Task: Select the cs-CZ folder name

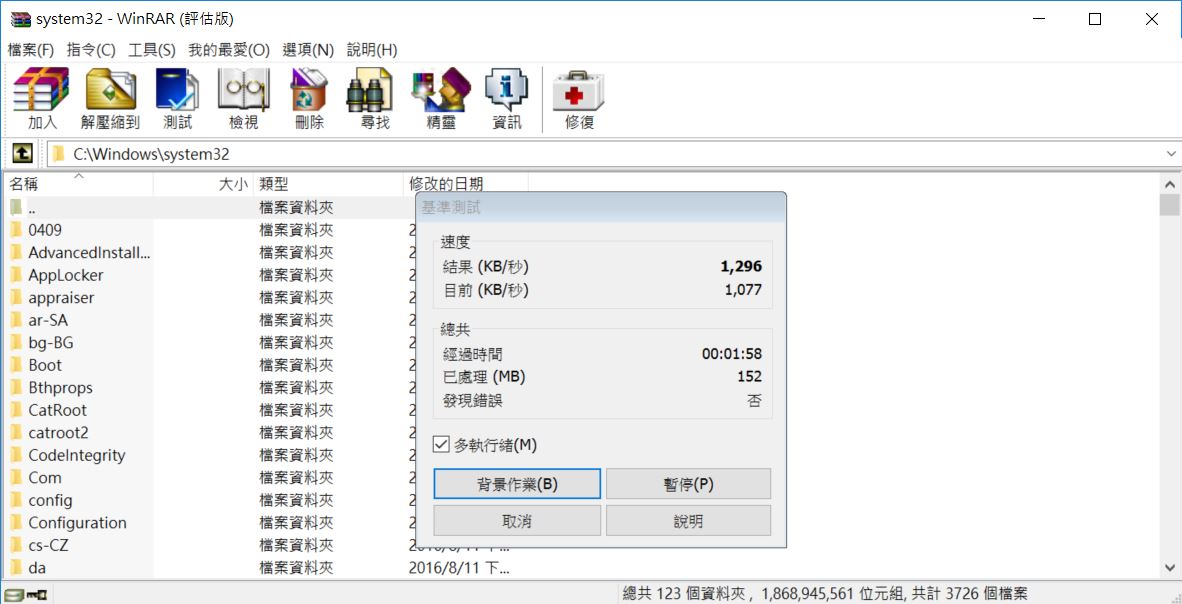Action: 48,545
